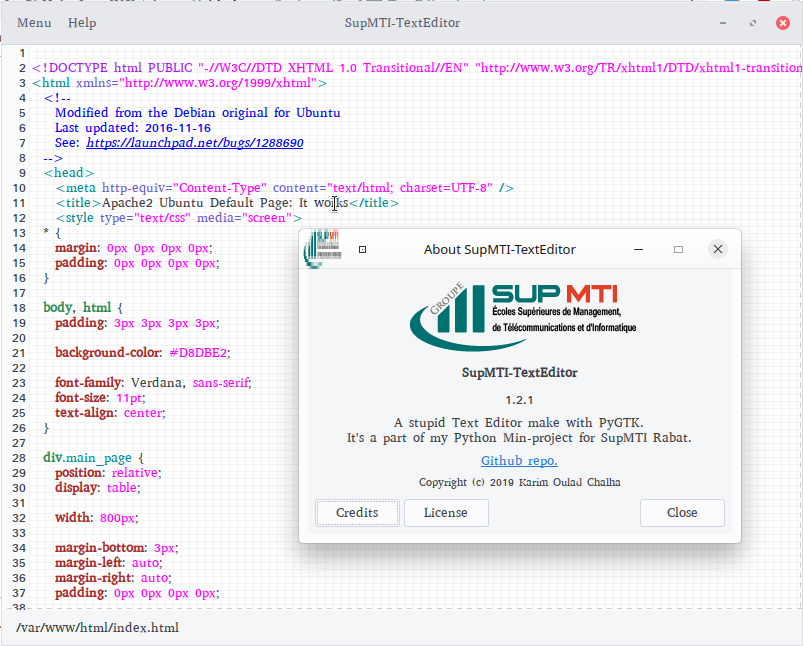803x646 pixels.
Task: Click the '<head>' tag on line 9
Action: [x=69, y=173]
